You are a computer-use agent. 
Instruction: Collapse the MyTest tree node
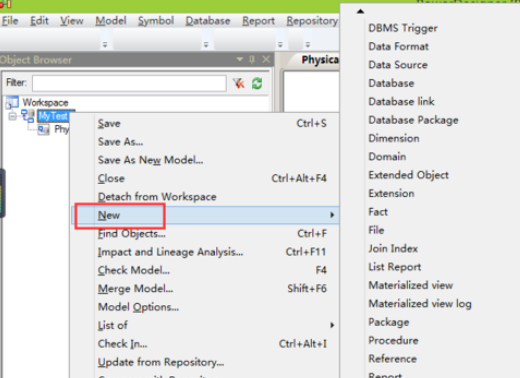(x=12, y=116)
